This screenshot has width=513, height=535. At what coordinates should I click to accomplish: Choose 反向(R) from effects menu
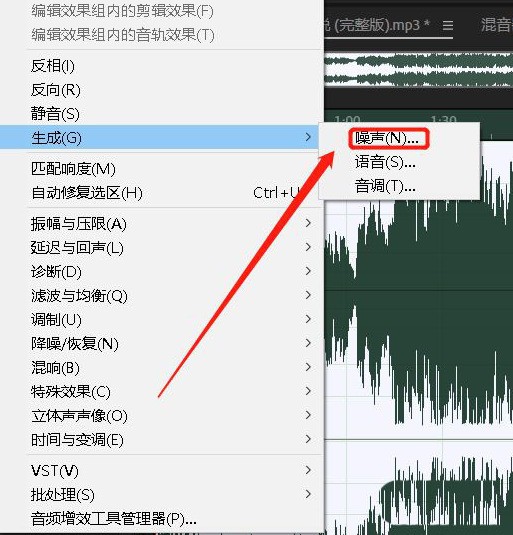tap(56, 90)
